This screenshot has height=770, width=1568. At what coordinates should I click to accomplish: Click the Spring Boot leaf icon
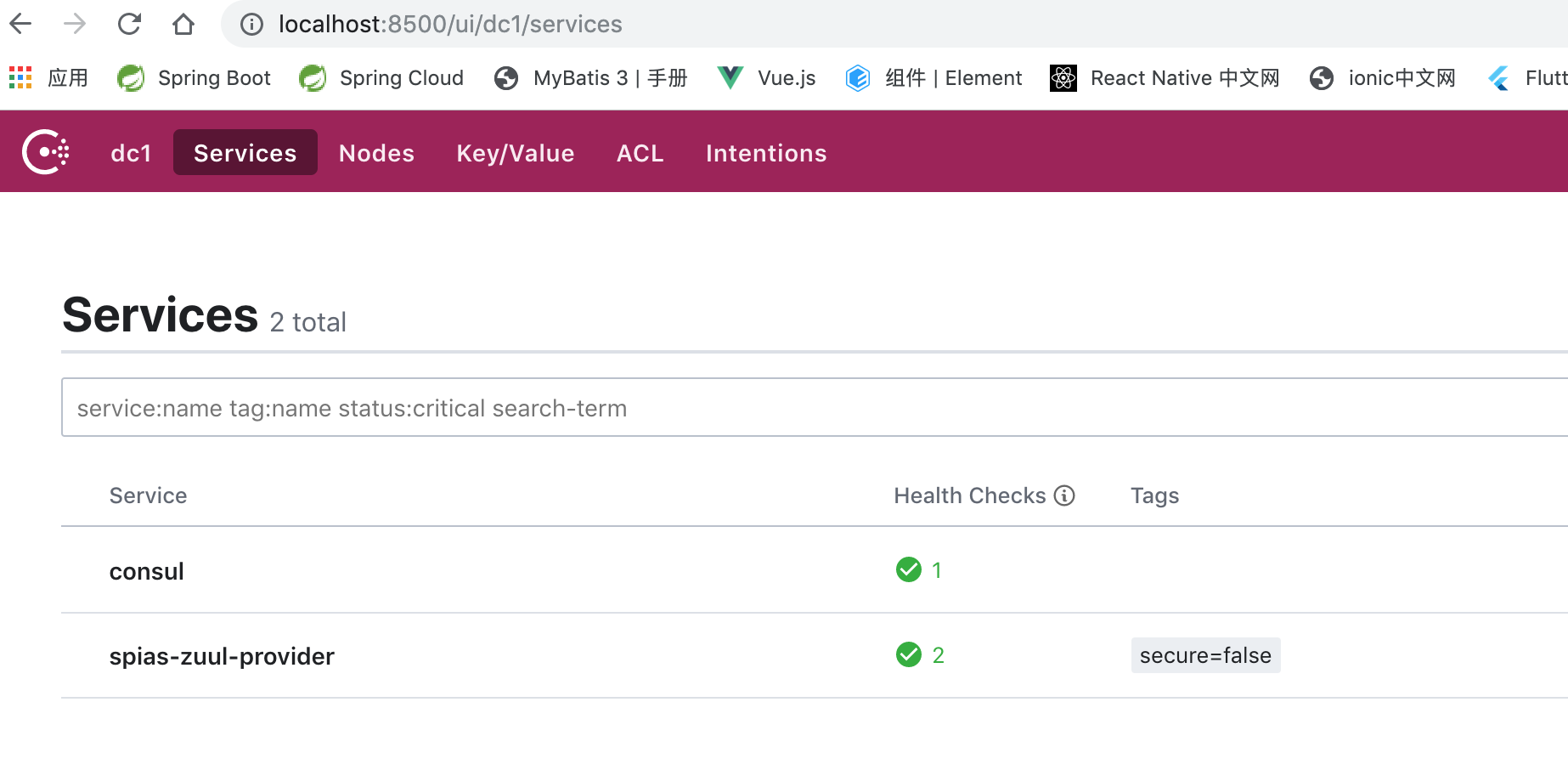(x=131, y=77)
